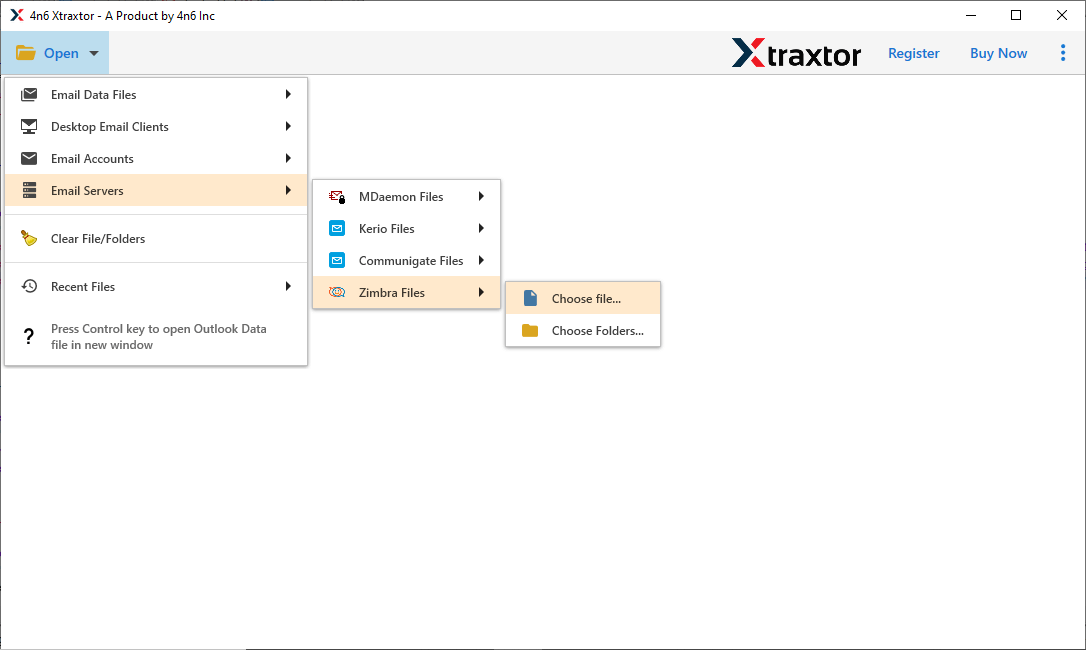Select Email Accounts menu entry

[156, 158]
